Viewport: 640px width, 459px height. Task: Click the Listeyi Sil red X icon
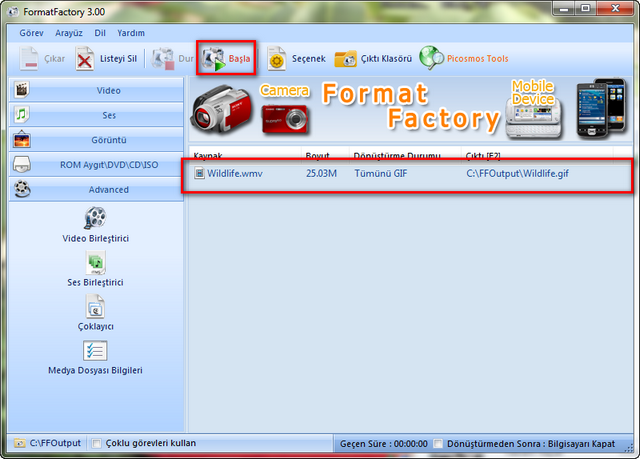[84, 59]
